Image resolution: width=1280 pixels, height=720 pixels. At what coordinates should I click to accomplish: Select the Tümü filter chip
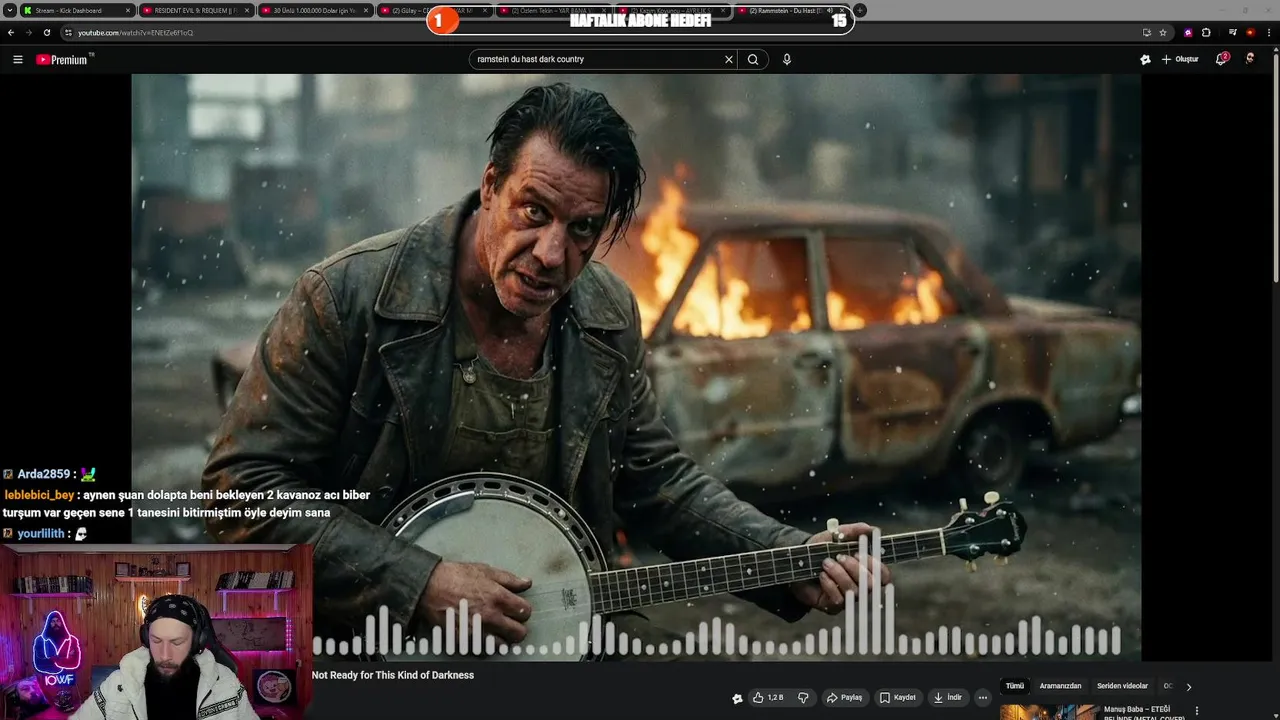coord(1015,686)
